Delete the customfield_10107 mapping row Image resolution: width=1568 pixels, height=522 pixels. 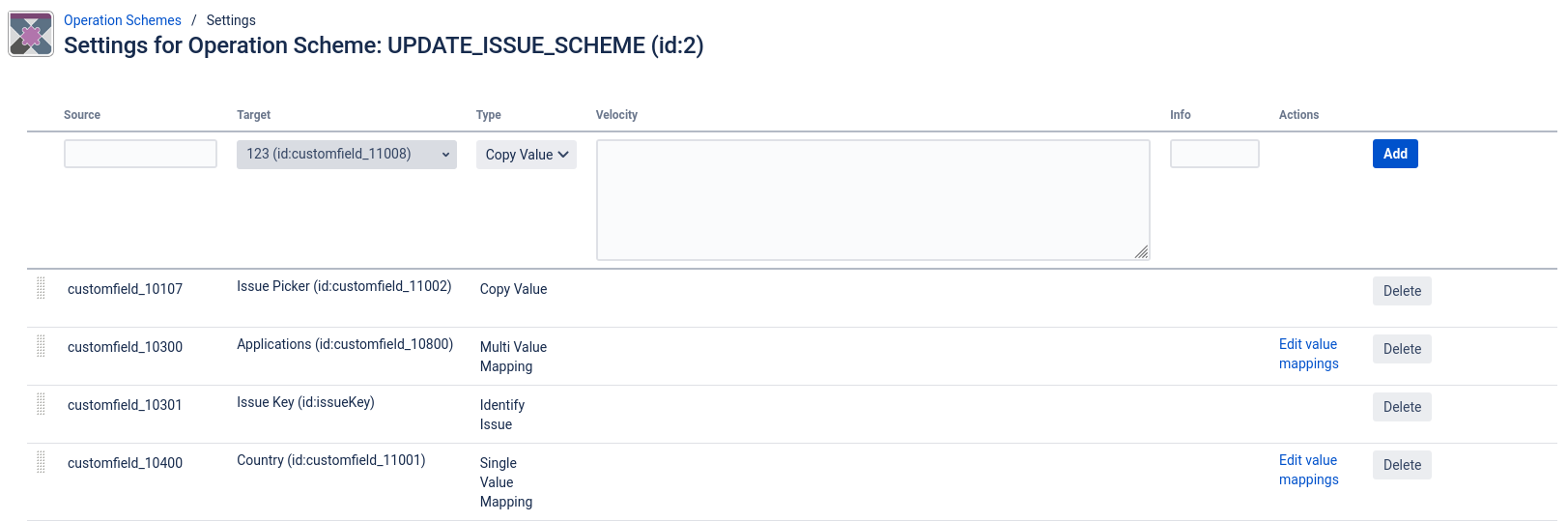1402,291
